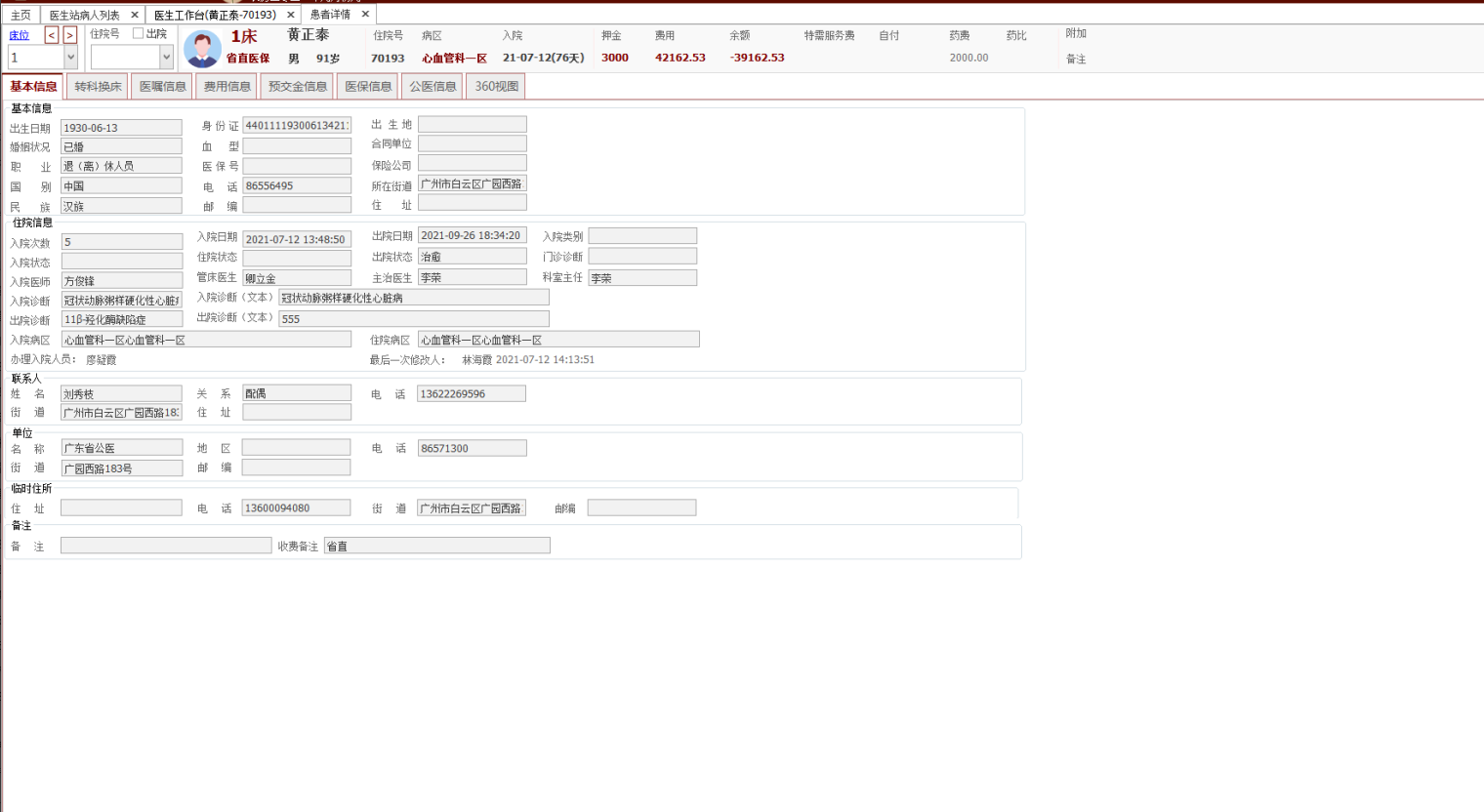1484x812 pixels.
Task: Click the 国别 field showing 中国
Action: tap(121, 185)
